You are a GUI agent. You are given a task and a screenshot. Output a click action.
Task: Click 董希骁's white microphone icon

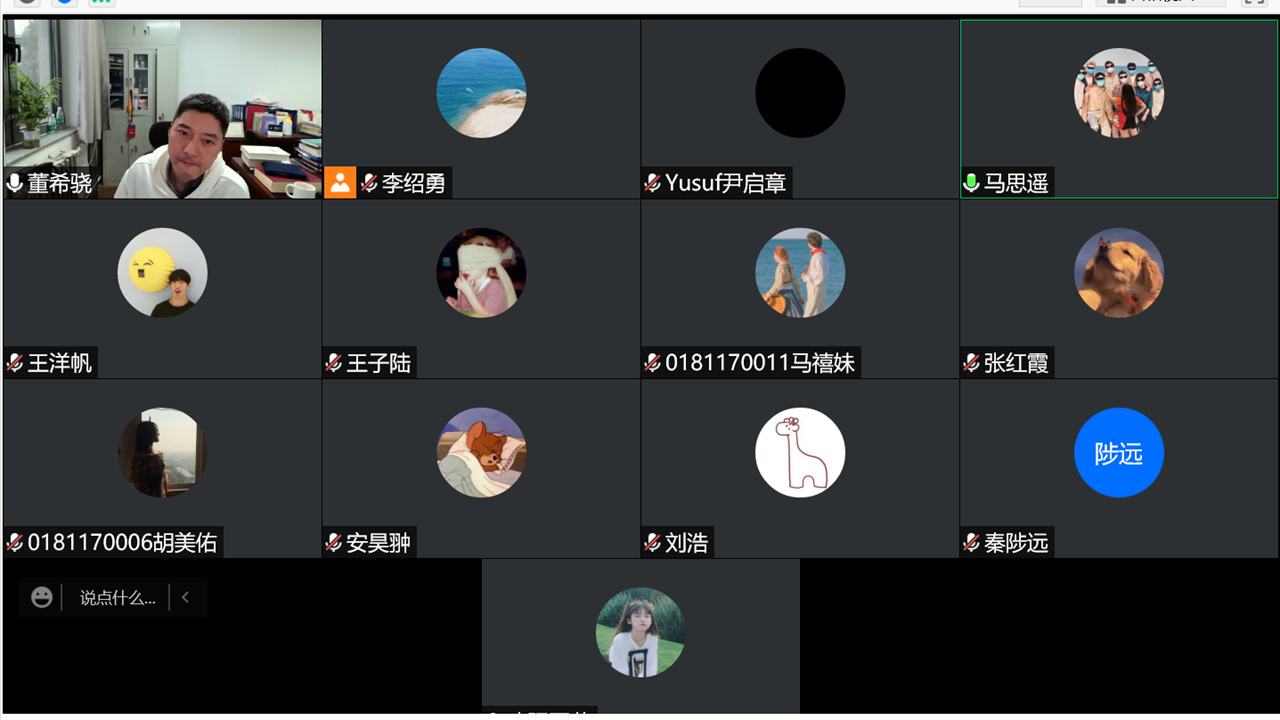pyautogui.click(x=15, y=183)
